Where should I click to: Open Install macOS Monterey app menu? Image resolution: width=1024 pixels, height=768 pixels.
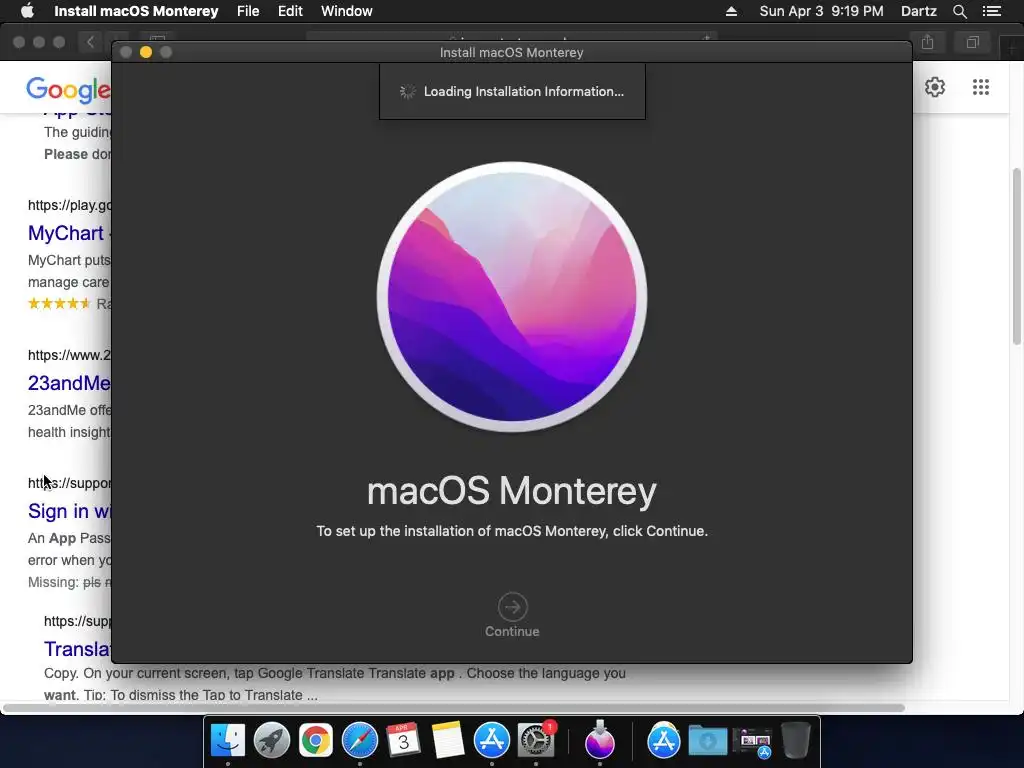136,11
